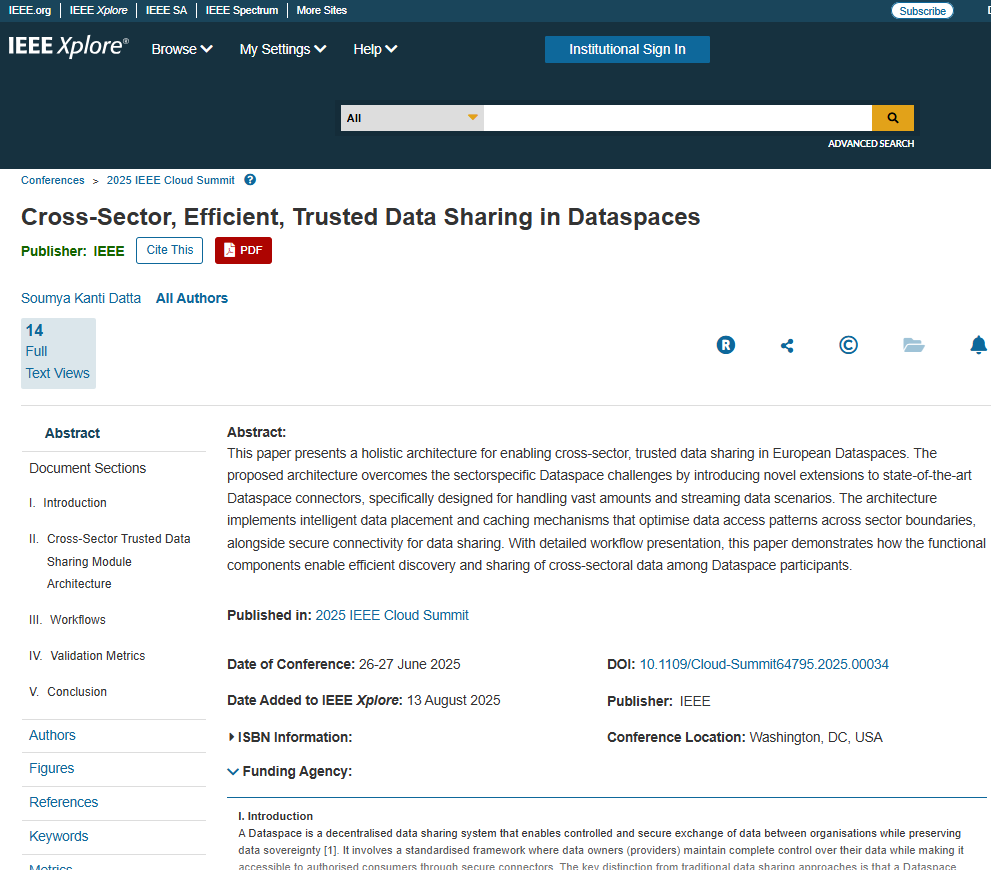Click the I. Introduction heading in article body
991x870 pixels.
coord(276,816)
